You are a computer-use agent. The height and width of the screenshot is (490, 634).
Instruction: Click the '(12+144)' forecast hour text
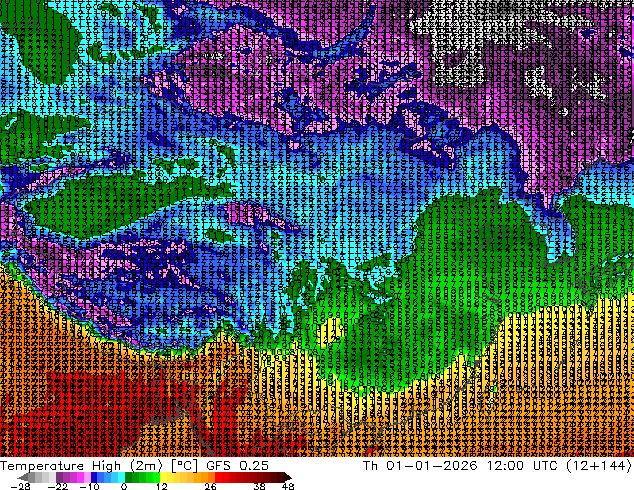[x=599, y=466]
